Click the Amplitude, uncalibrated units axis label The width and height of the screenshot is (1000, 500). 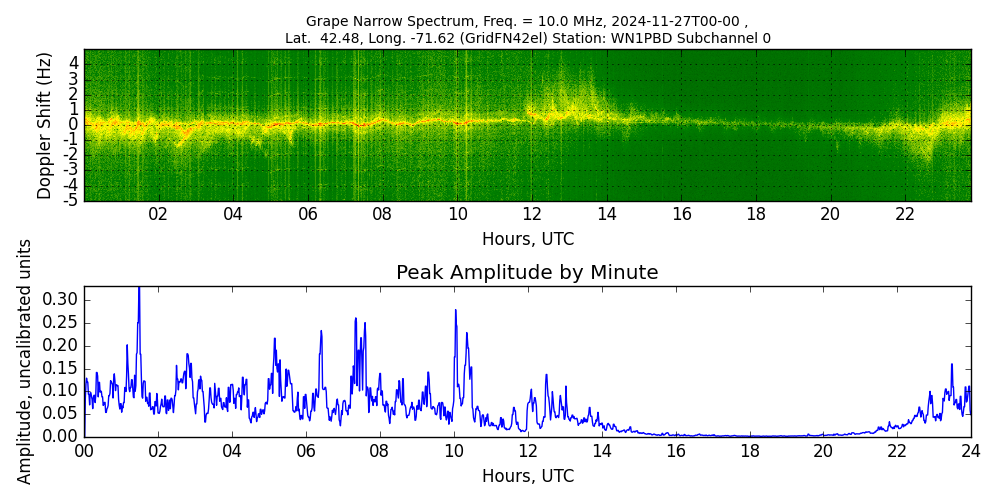pos(25,361)
